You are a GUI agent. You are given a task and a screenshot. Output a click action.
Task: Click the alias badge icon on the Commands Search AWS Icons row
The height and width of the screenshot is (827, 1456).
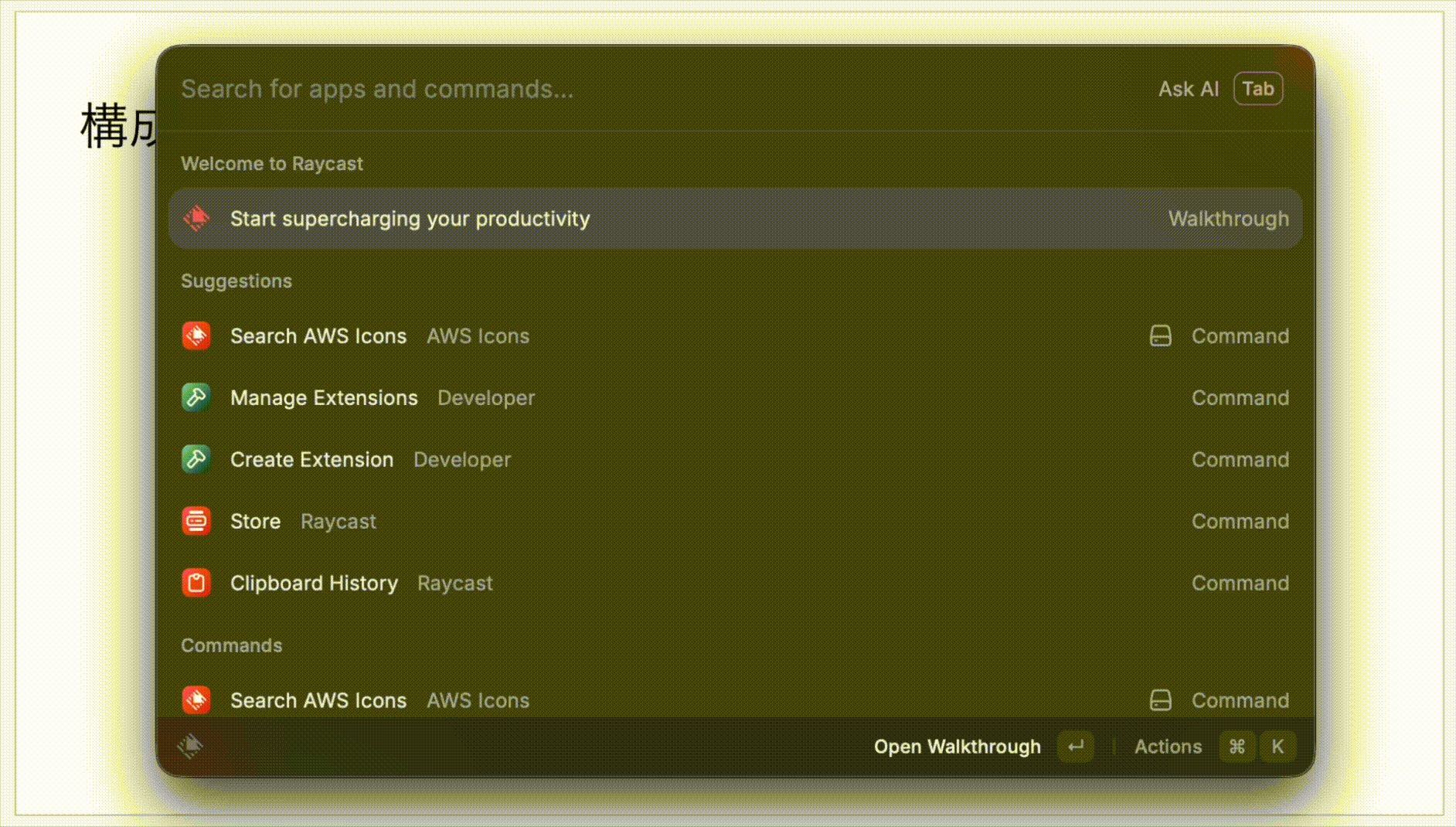coord(1161,700)
